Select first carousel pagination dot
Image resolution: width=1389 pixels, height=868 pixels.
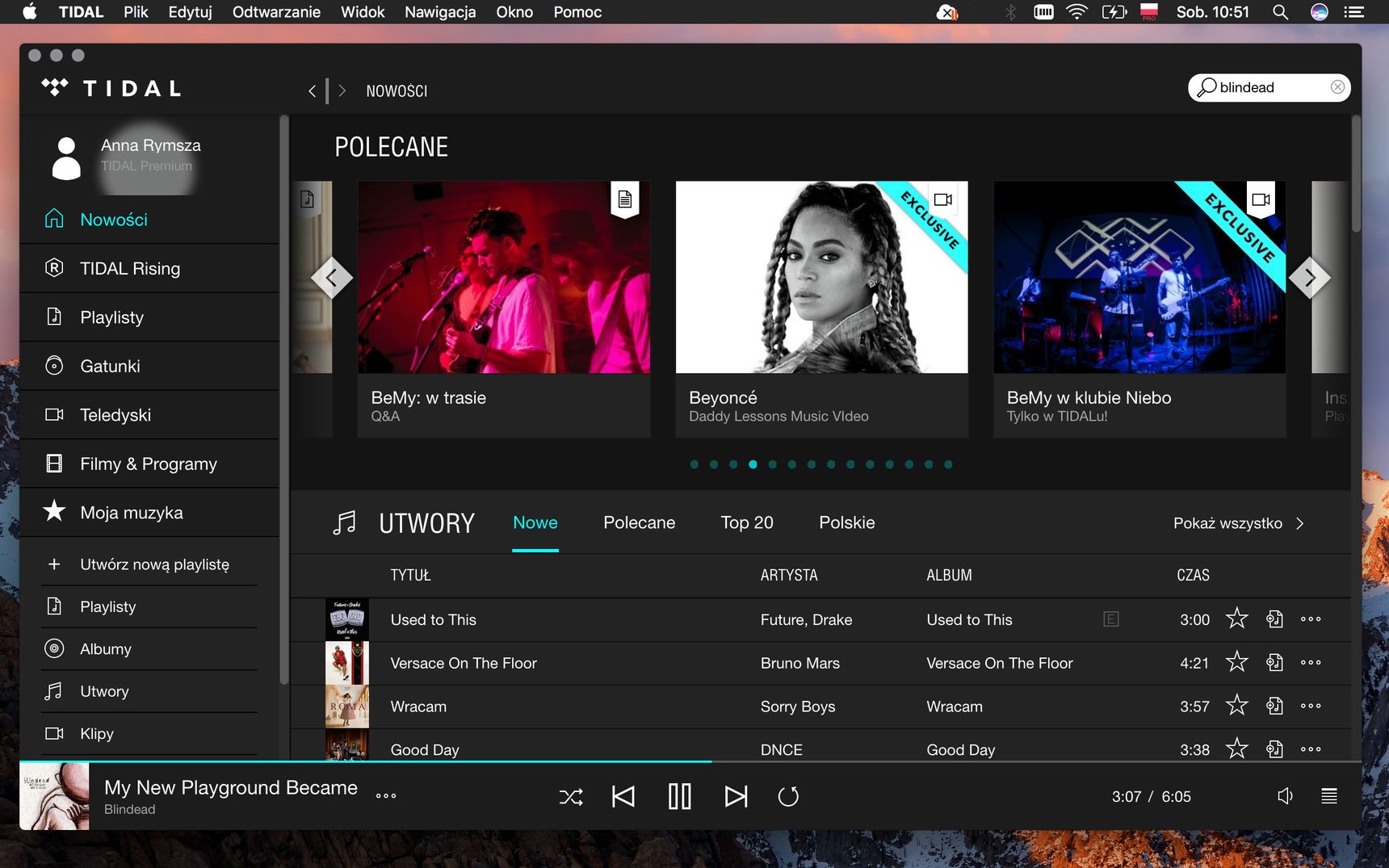click(694, 464)
